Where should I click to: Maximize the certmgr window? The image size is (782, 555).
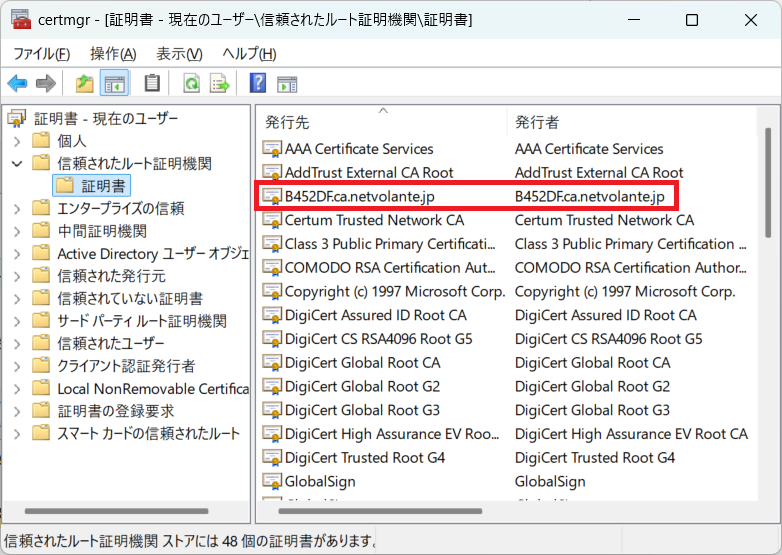coord(692,20)
